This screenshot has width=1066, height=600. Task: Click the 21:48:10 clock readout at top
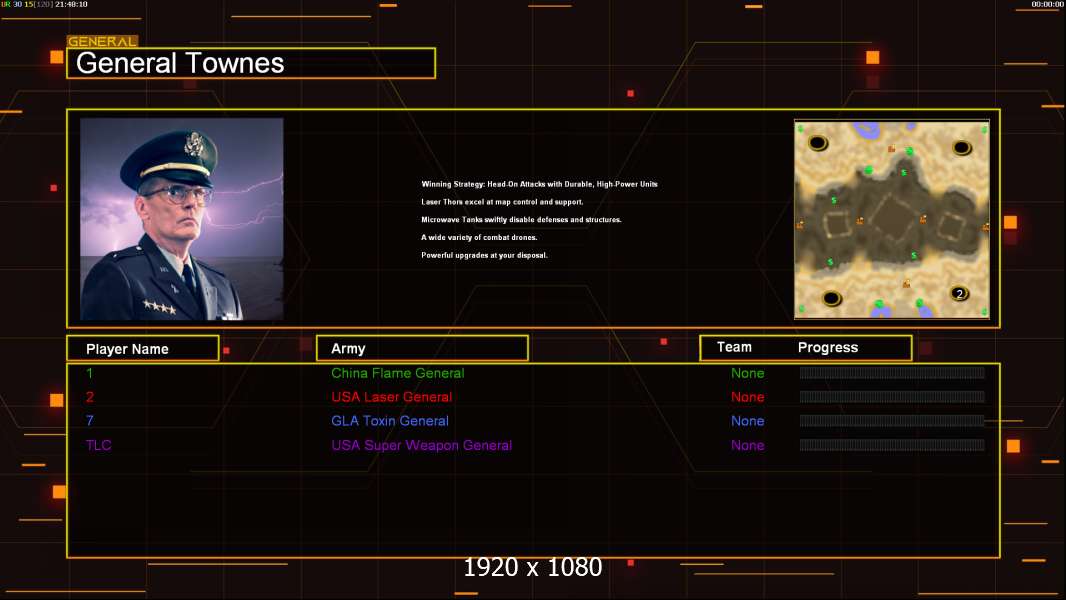71,4
